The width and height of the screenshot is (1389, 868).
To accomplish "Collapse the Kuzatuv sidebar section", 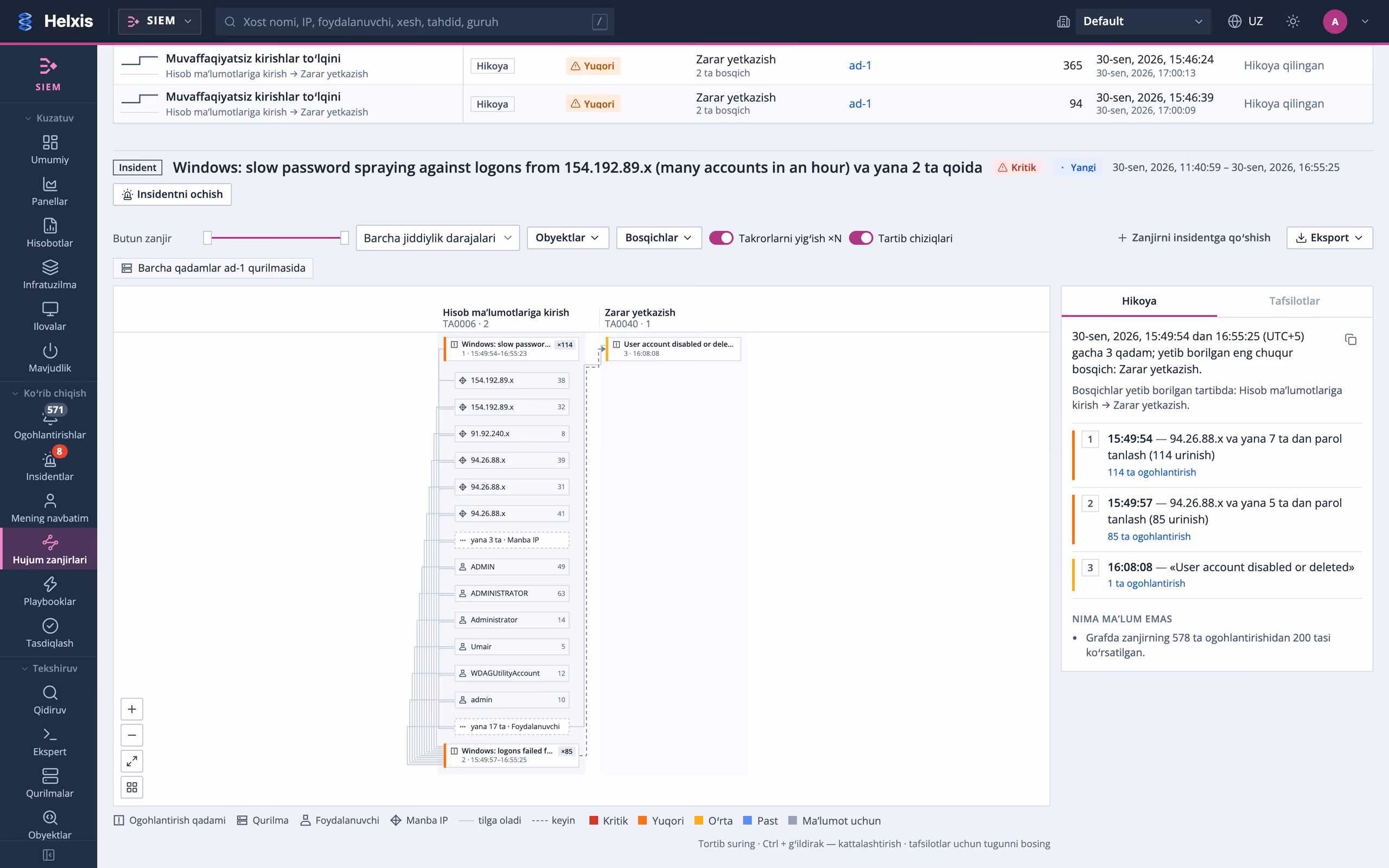I will coord(49,118).
